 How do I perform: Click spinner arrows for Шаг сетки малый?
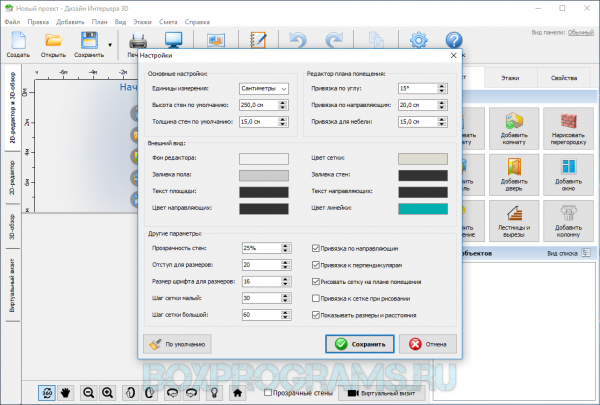pos(285,298)
